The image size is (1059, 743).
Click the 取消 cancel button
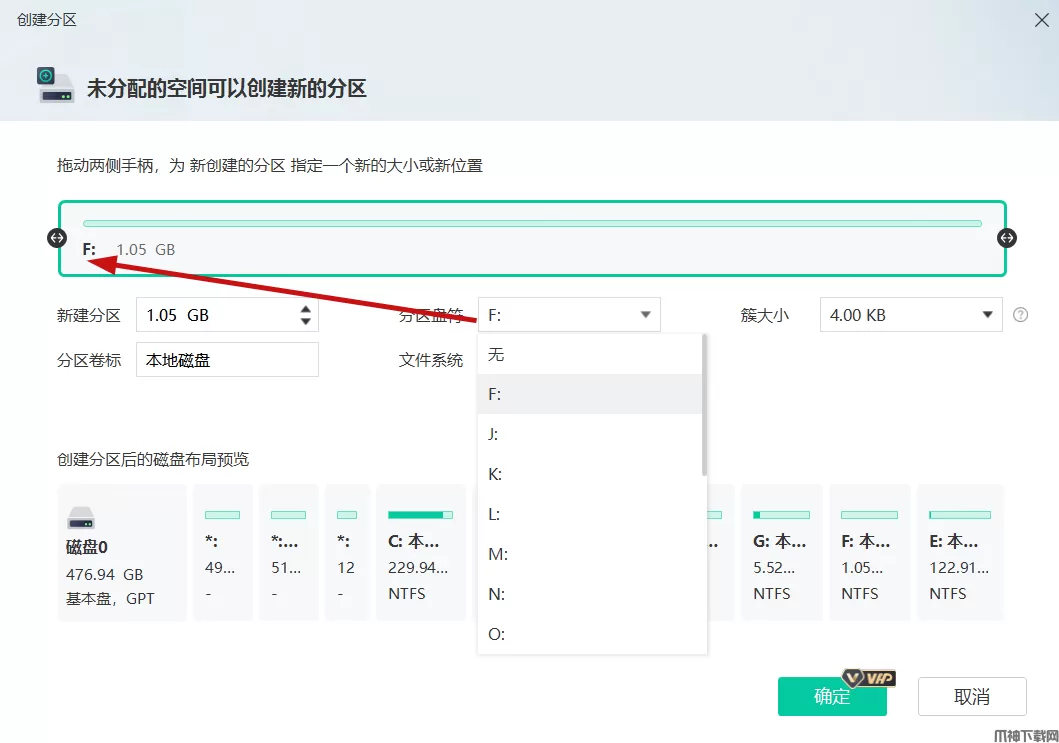(x=971, y=697)
